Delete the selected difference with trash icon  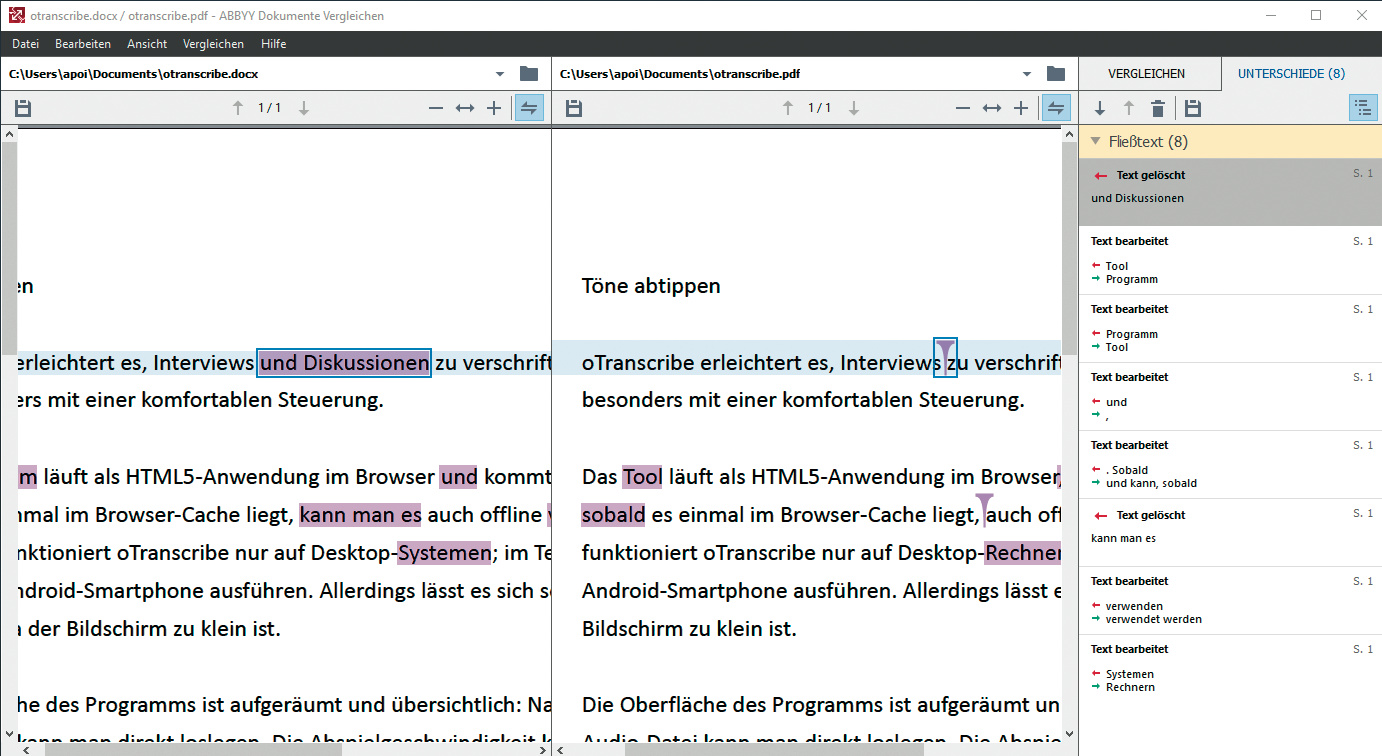[x=1158, y=108]
